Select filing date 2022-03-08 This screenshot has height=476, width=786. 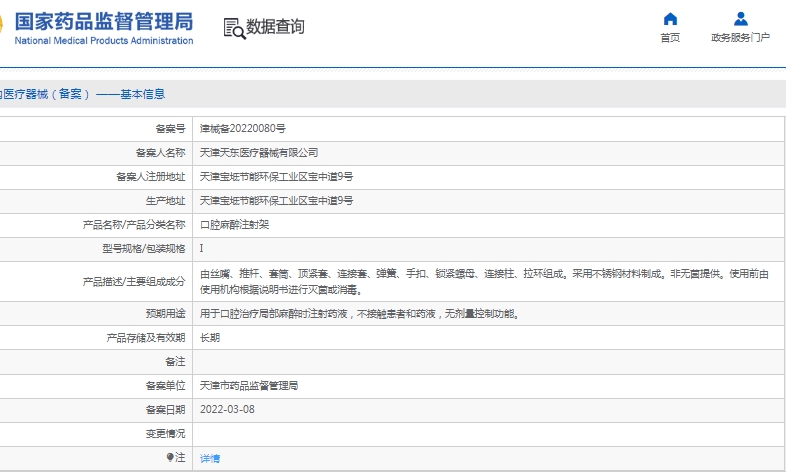click(227, 409)
